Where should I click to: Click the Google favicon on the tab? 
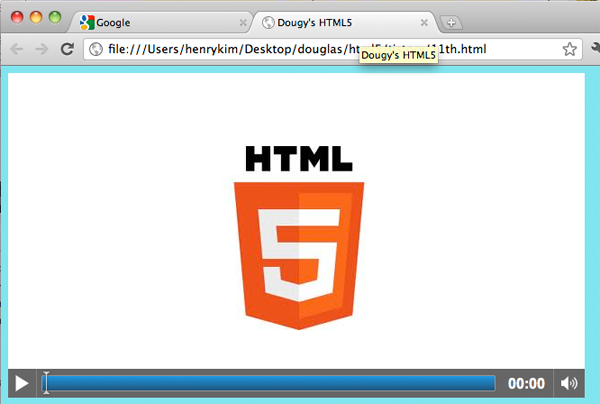[x=87, y=23]
